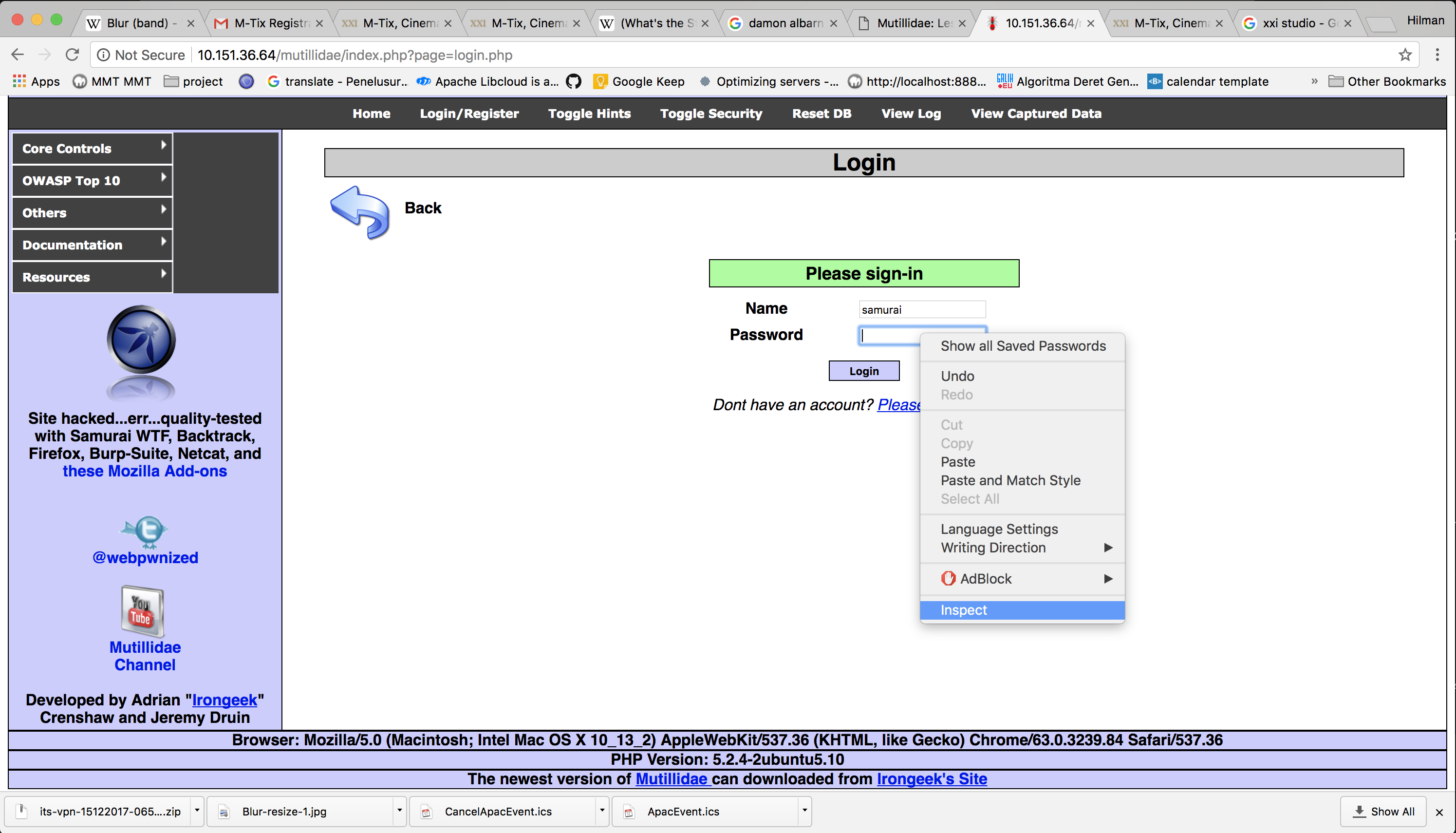Expand the Core Controls sidebar menu
The width and height of the screenshot is (1456, 833).
[x=92, y=148]
